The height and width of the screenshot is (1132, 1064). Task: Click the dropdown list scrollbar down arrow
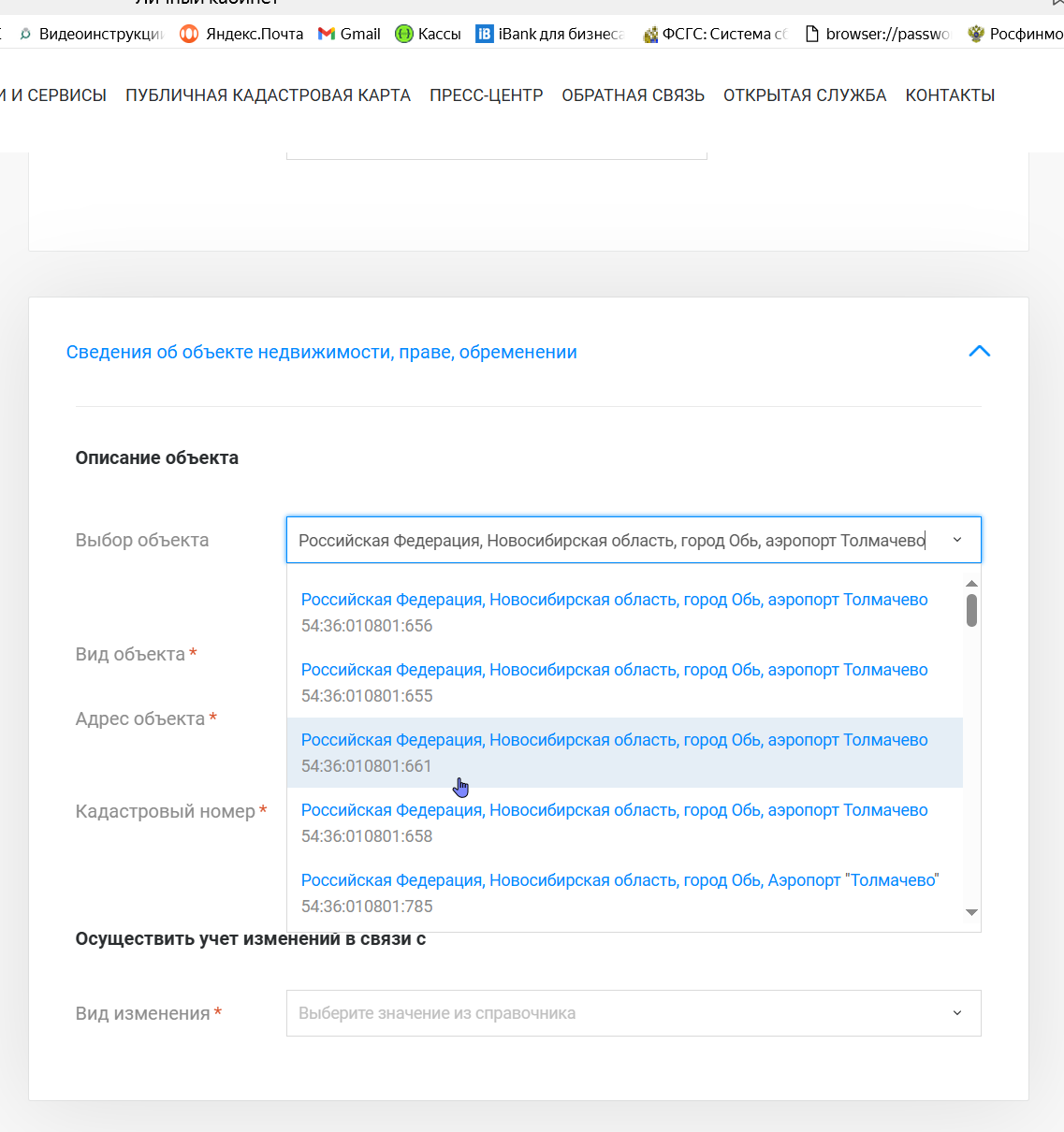click(x=971, y=912)
